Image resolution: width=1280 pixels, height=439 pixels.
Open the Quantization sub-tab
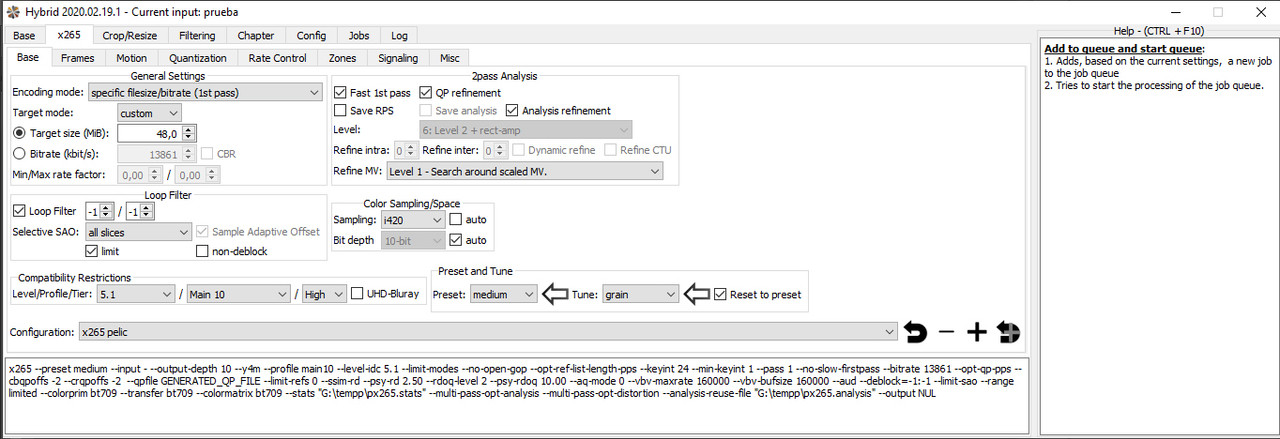coord(198,58)
